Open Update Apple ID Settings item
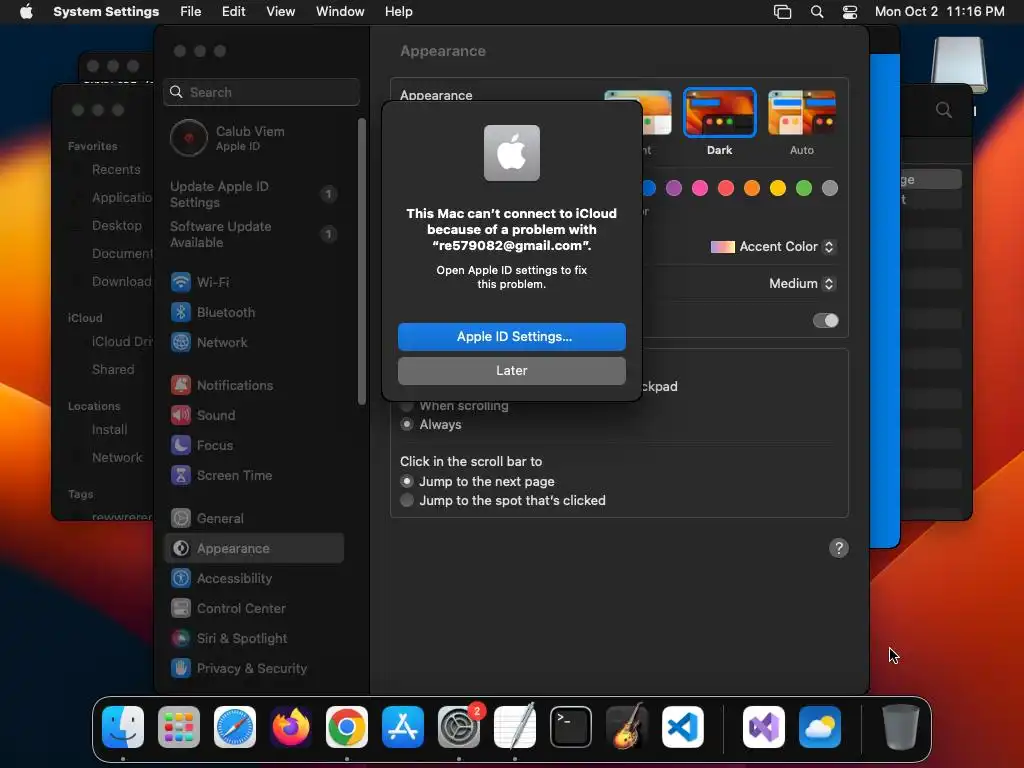Viewport: 1024px width, 768px height. [253, 195]
